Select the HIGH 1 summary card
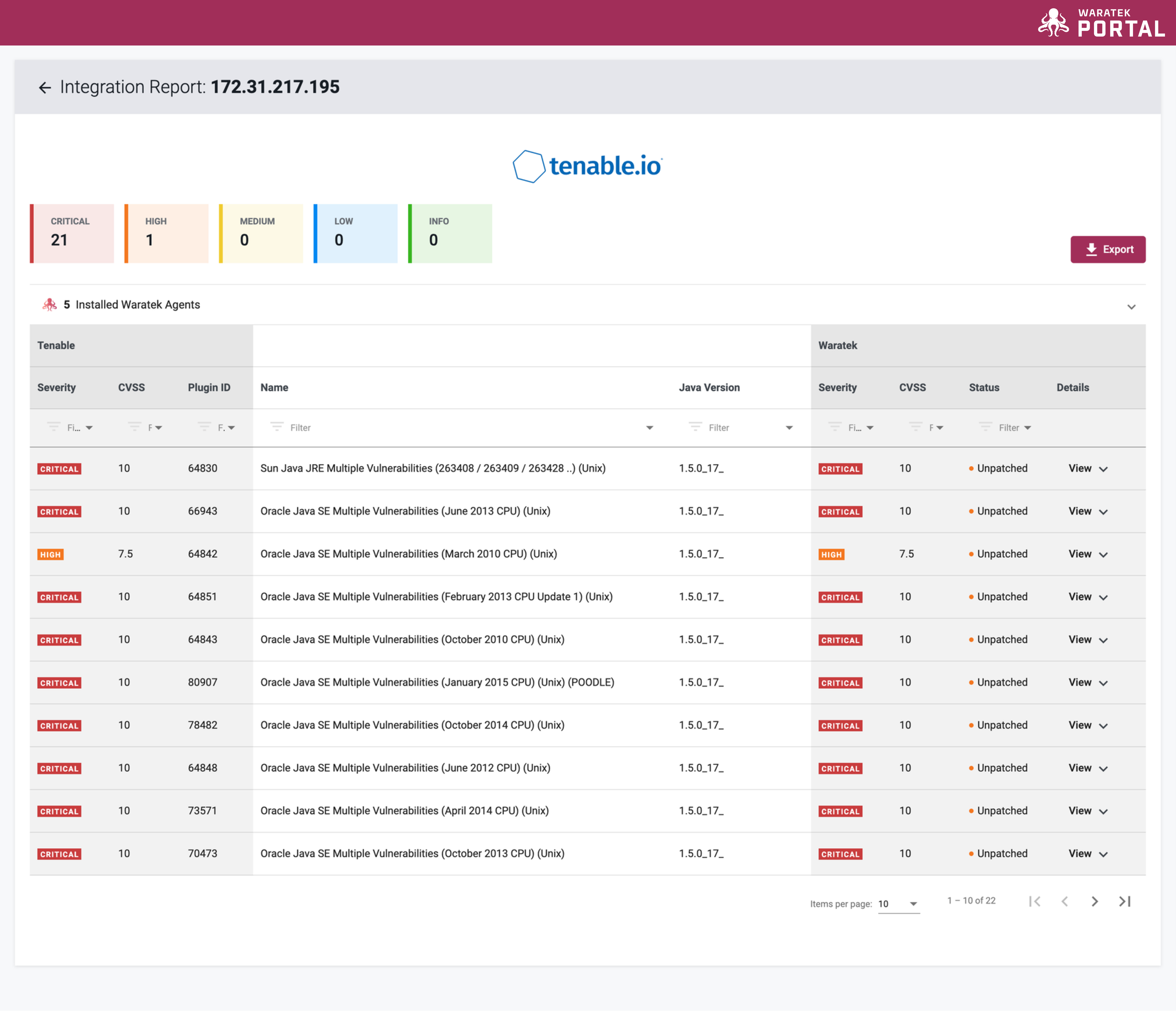The image size is (1176, 1011). pyautogui.click(x=166, y=233)
